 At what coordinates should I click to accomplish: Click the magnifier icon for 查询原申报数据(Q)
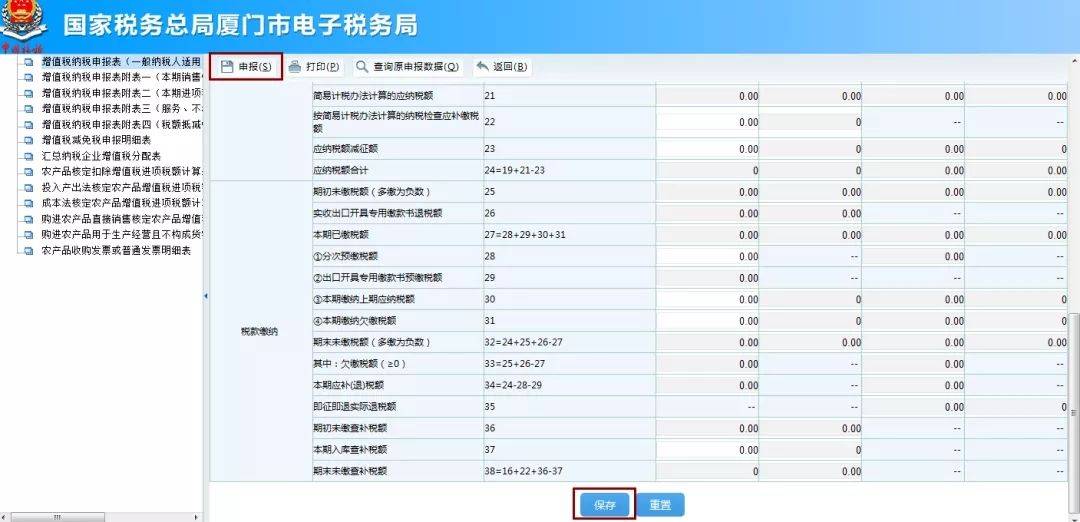coord(362,67)
